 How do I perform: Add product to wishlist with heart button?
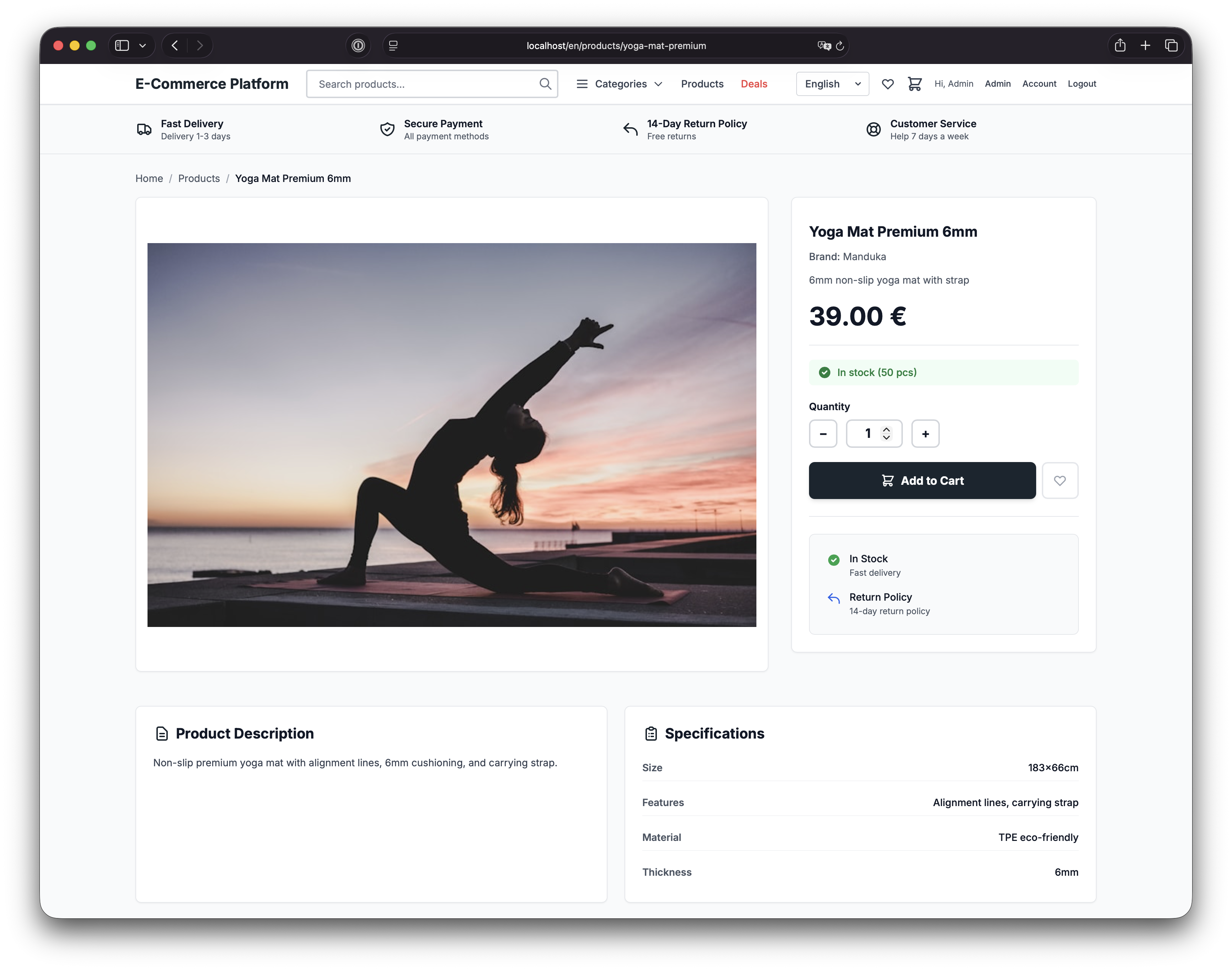point(1059,481)
